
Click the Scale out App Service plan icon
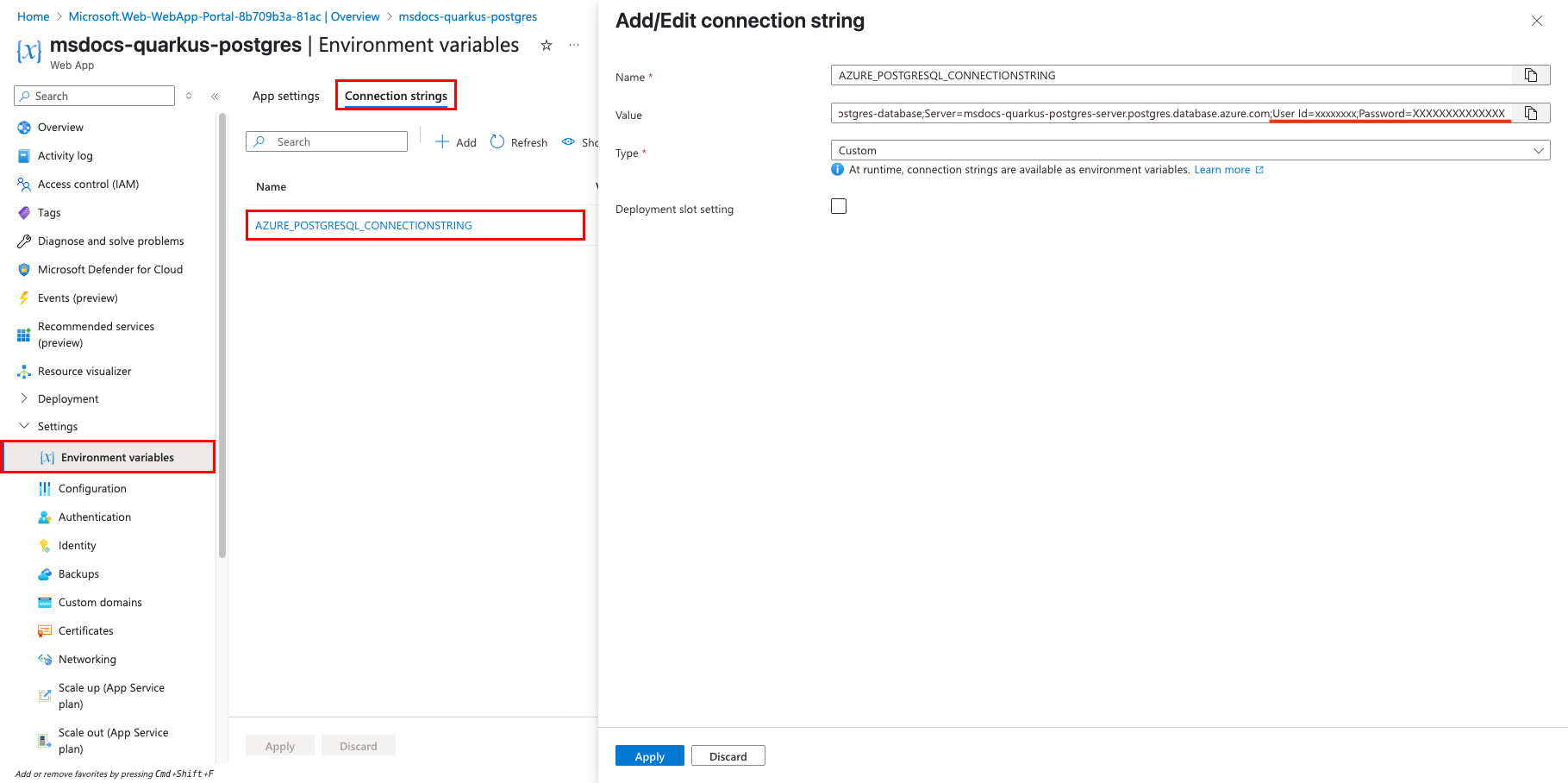(45, 741)
